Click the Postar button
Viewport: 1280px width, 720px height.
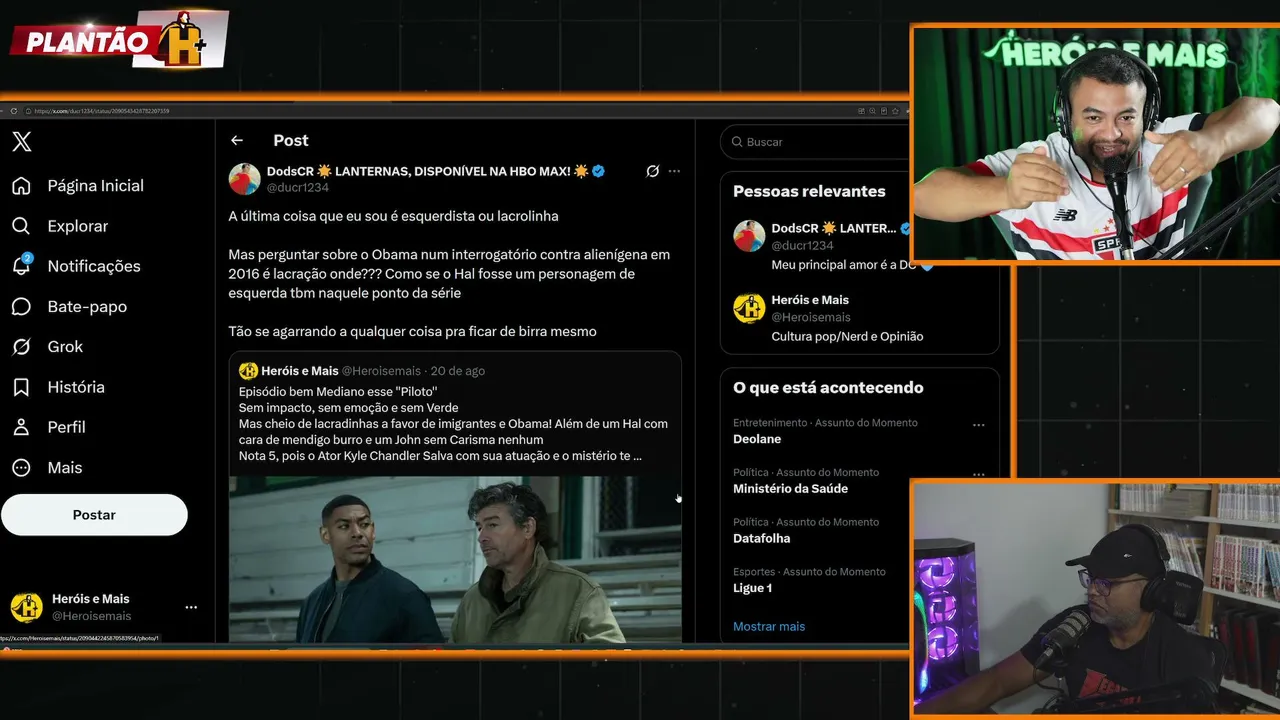[94, 515]
